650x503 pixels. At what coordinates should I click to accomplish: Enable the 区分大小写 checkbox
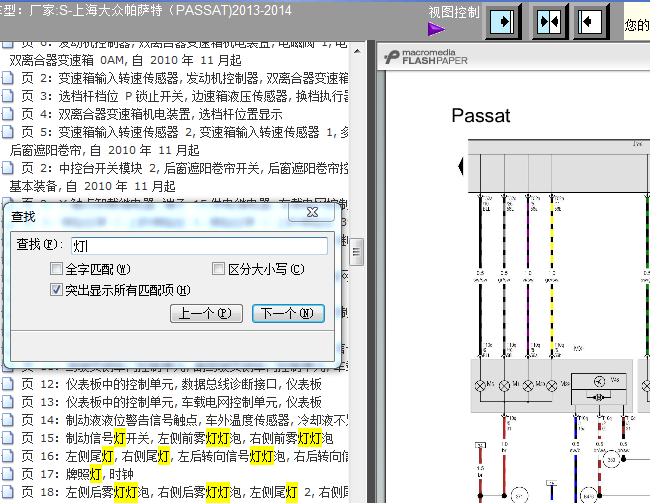coord(218,269)
